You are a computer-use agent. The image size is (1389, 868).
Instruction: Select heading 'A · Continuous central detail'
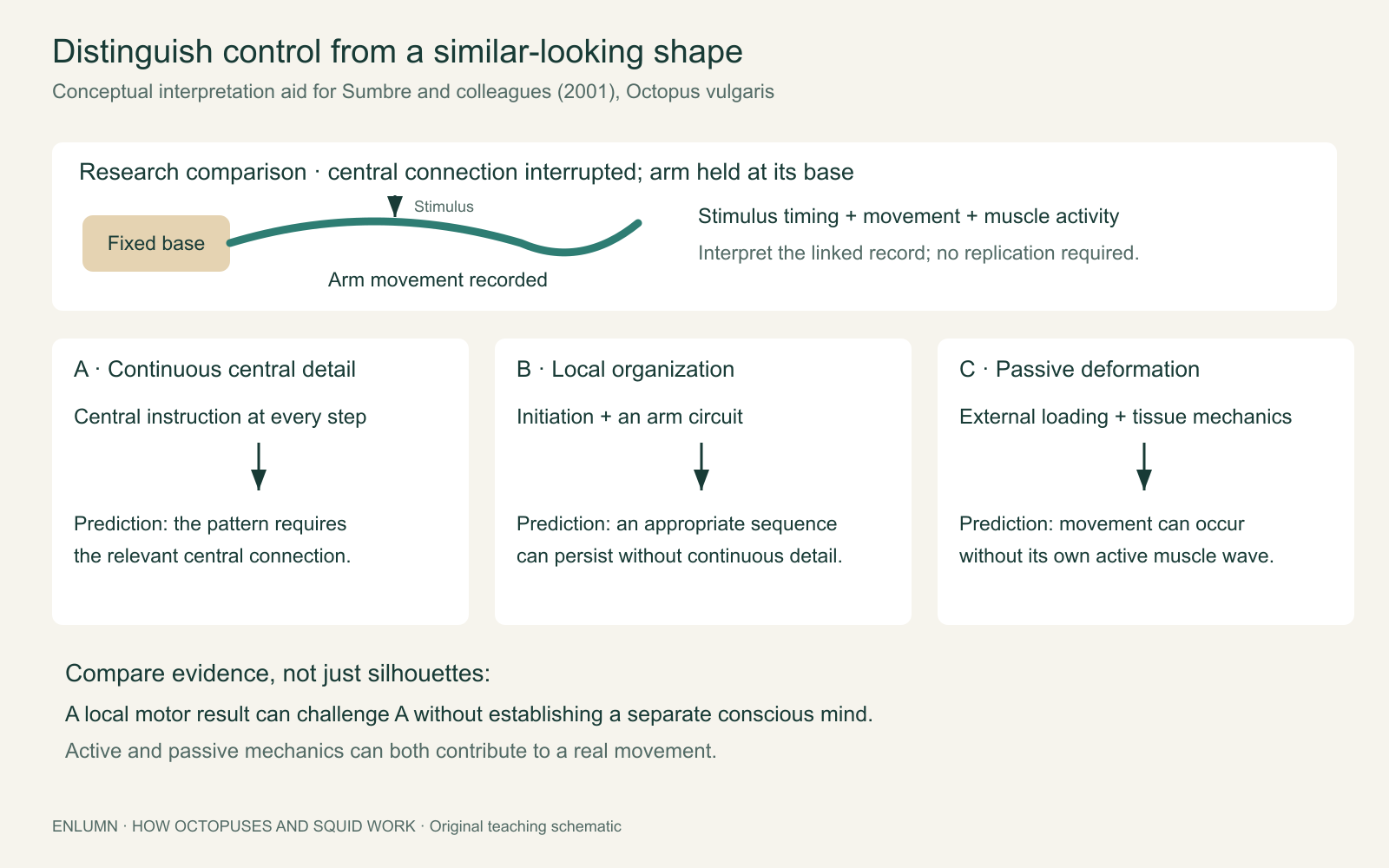[215, 369]
